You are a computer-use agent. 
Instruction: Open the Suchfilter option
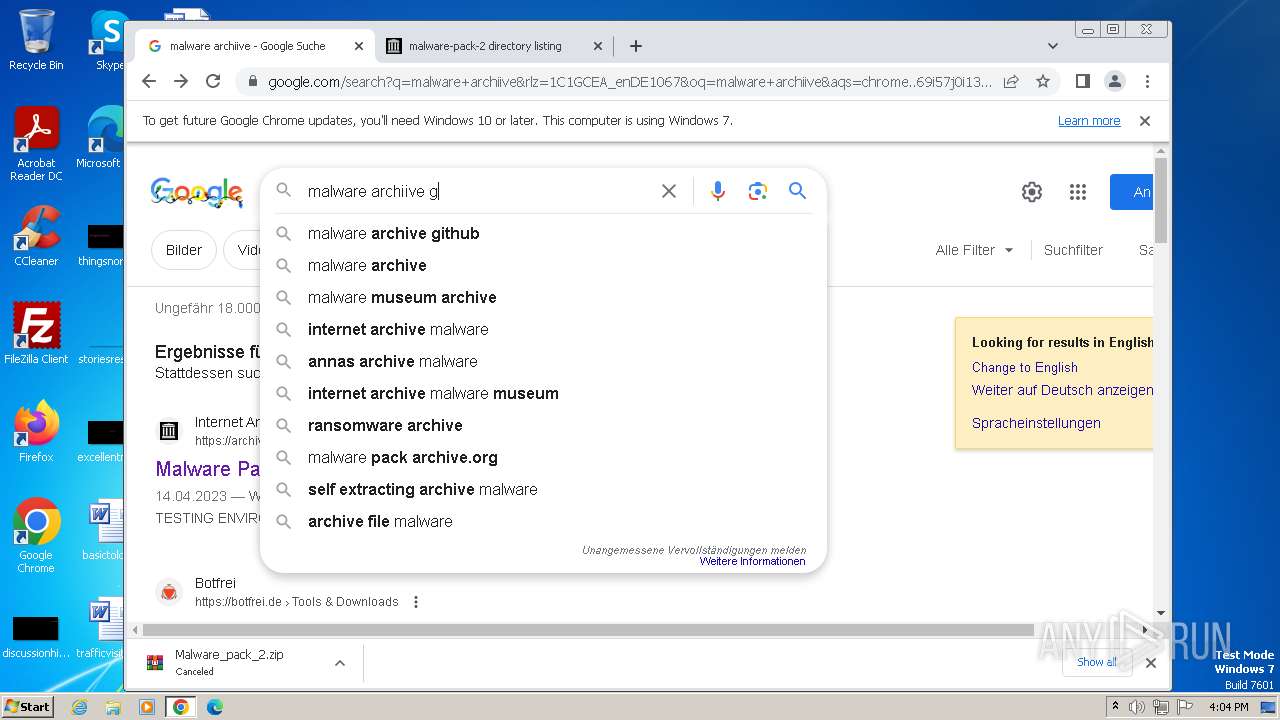click(x=1073, y=250)
